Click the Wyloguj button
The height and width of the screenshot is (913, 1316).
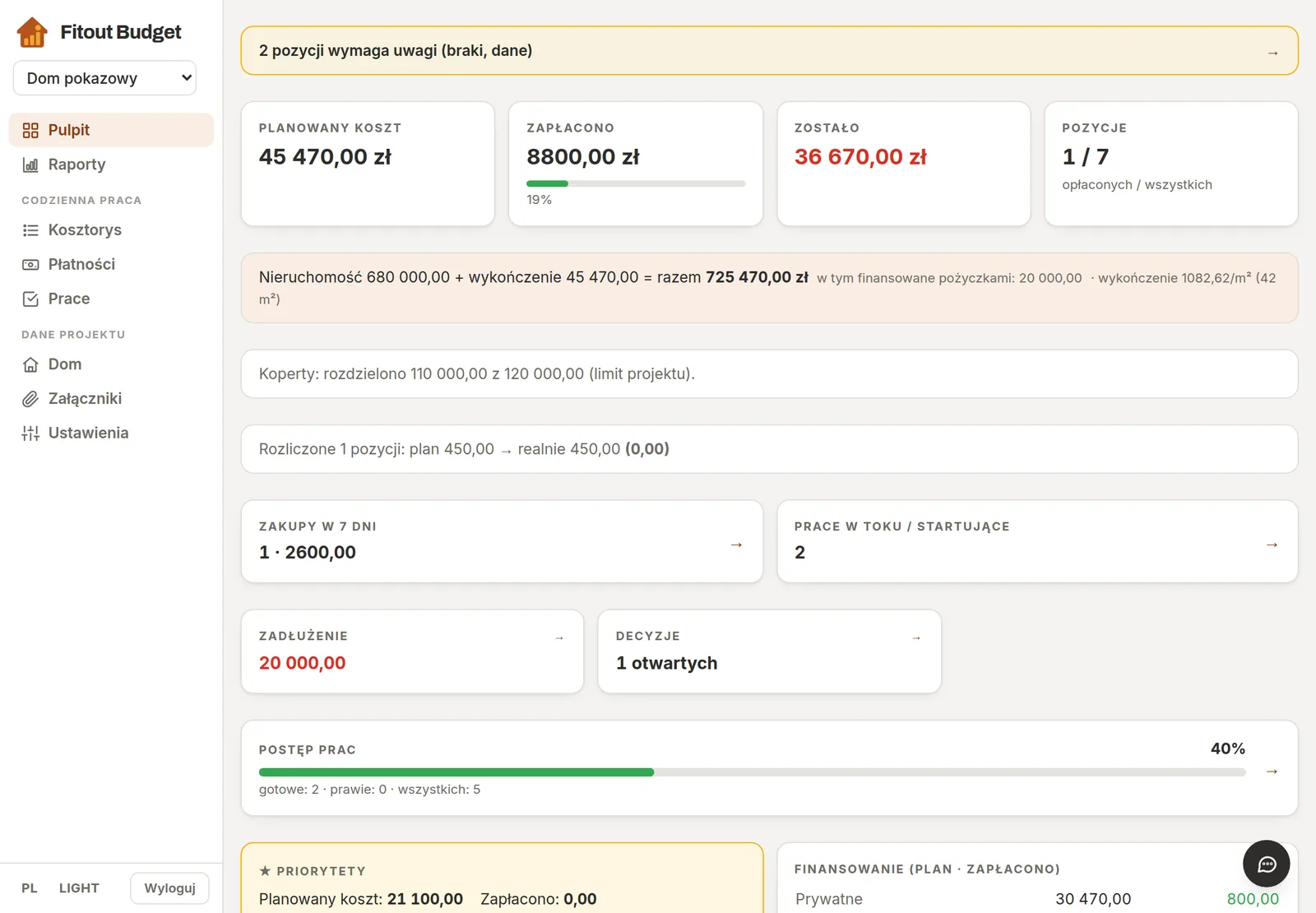click(169, 888)
